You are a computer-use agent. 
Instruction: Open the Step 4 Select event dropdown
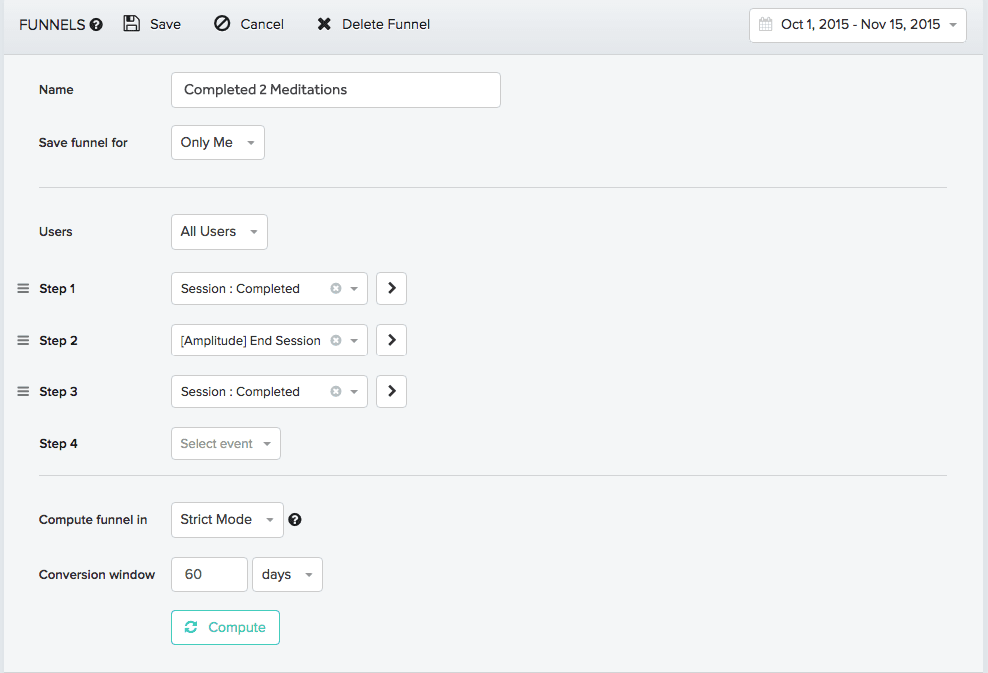[225, 443]
